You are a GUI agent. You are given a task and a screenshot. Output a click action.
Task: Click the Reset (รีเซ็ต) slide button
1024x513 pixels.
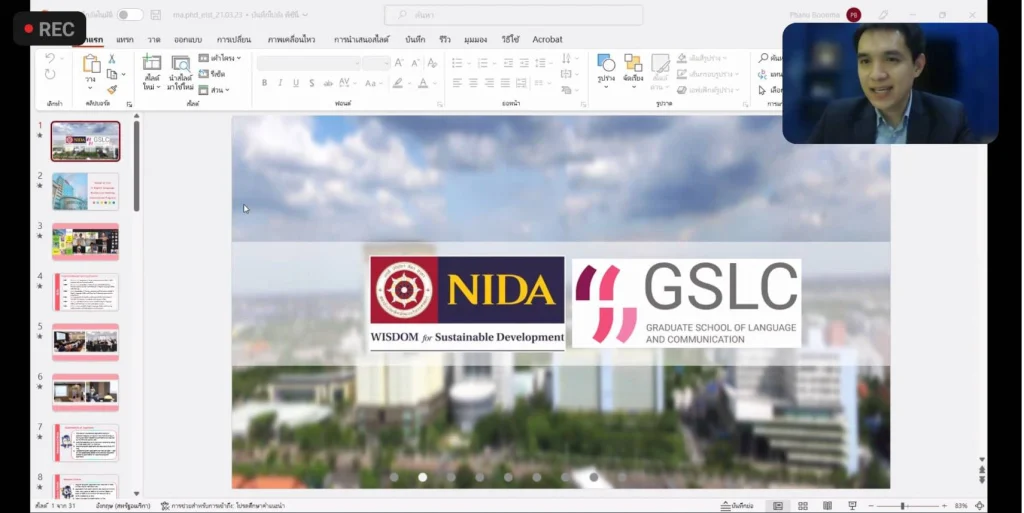click(212, 74)
